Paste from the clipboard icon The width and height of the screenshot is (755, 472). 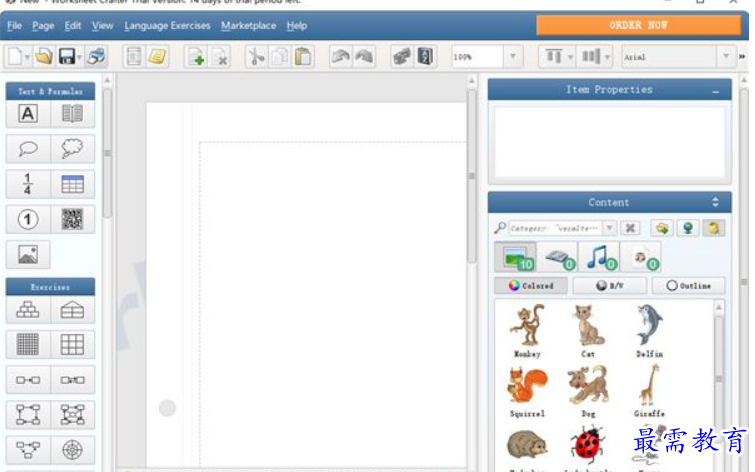tap(303, 57)
